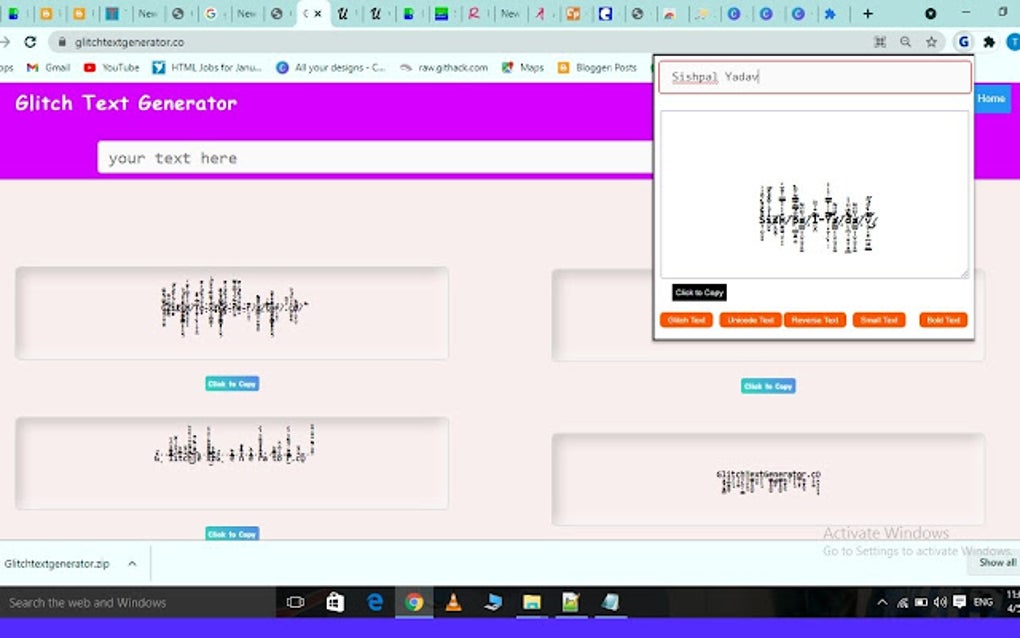The width and height of the screenshot is (1020, 638).
Task: Switch to the puzzle-piece extensions tab
Action: click(830, 14)
